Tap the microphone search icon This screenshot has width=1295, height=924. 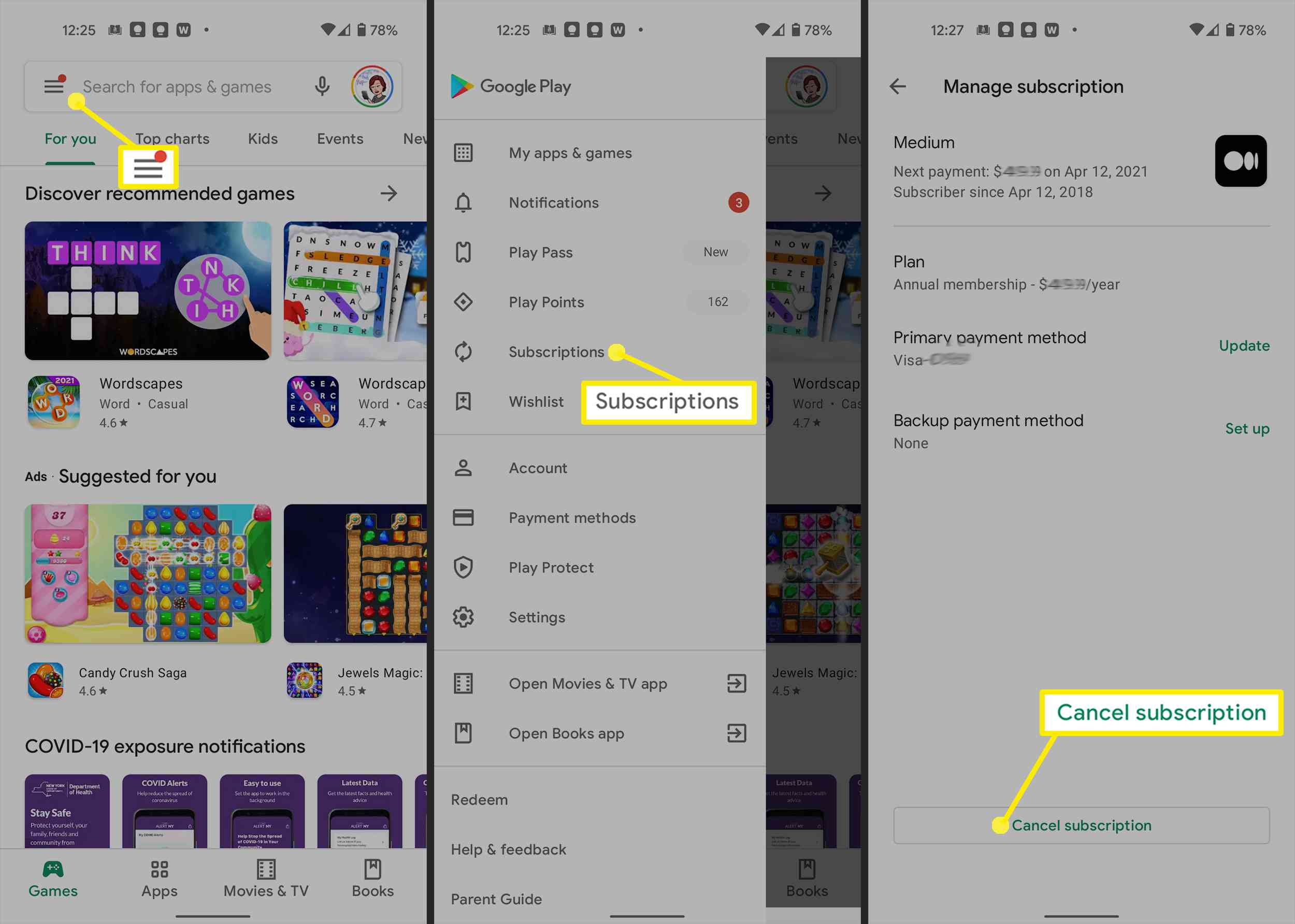click(322, 87)
